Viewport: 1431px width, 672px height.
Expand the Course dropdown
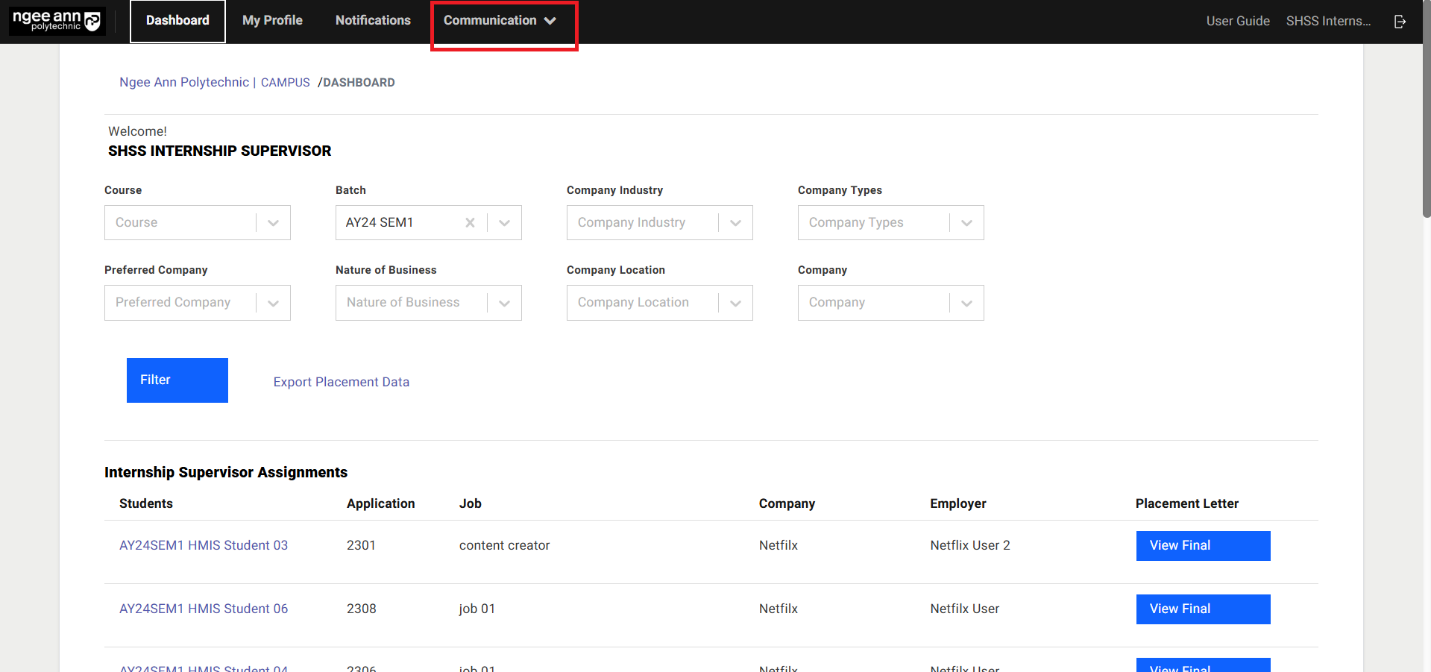coord(273,223)
